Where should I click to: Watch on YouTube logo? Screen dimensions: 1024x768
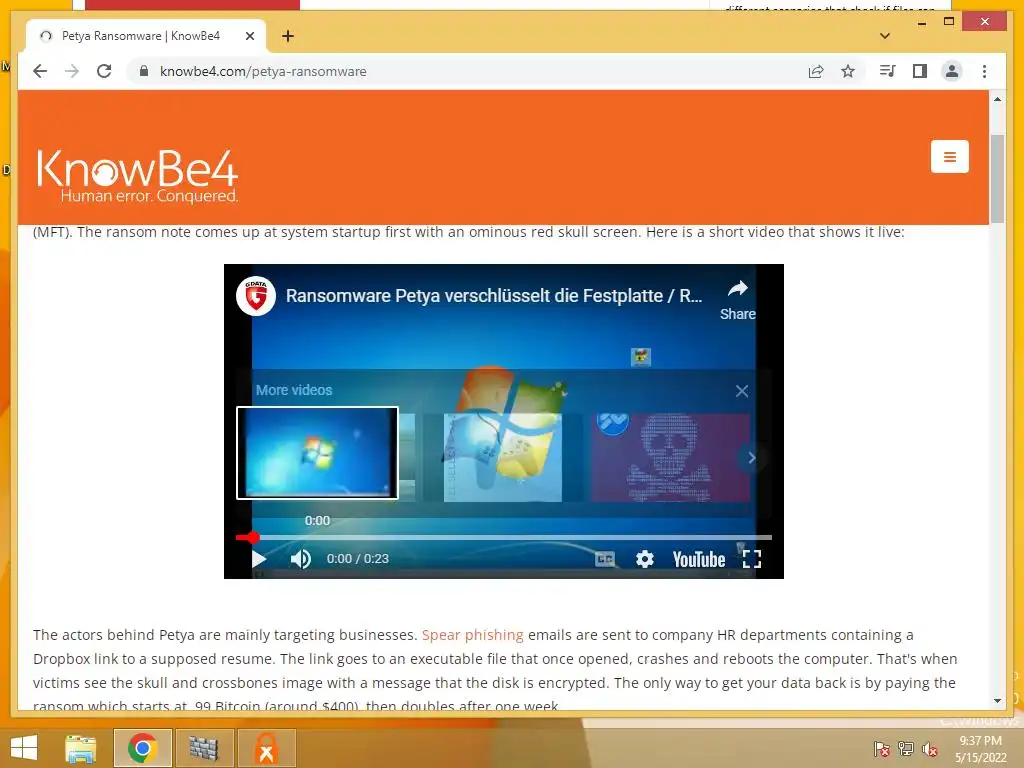(x=699, y=560)
